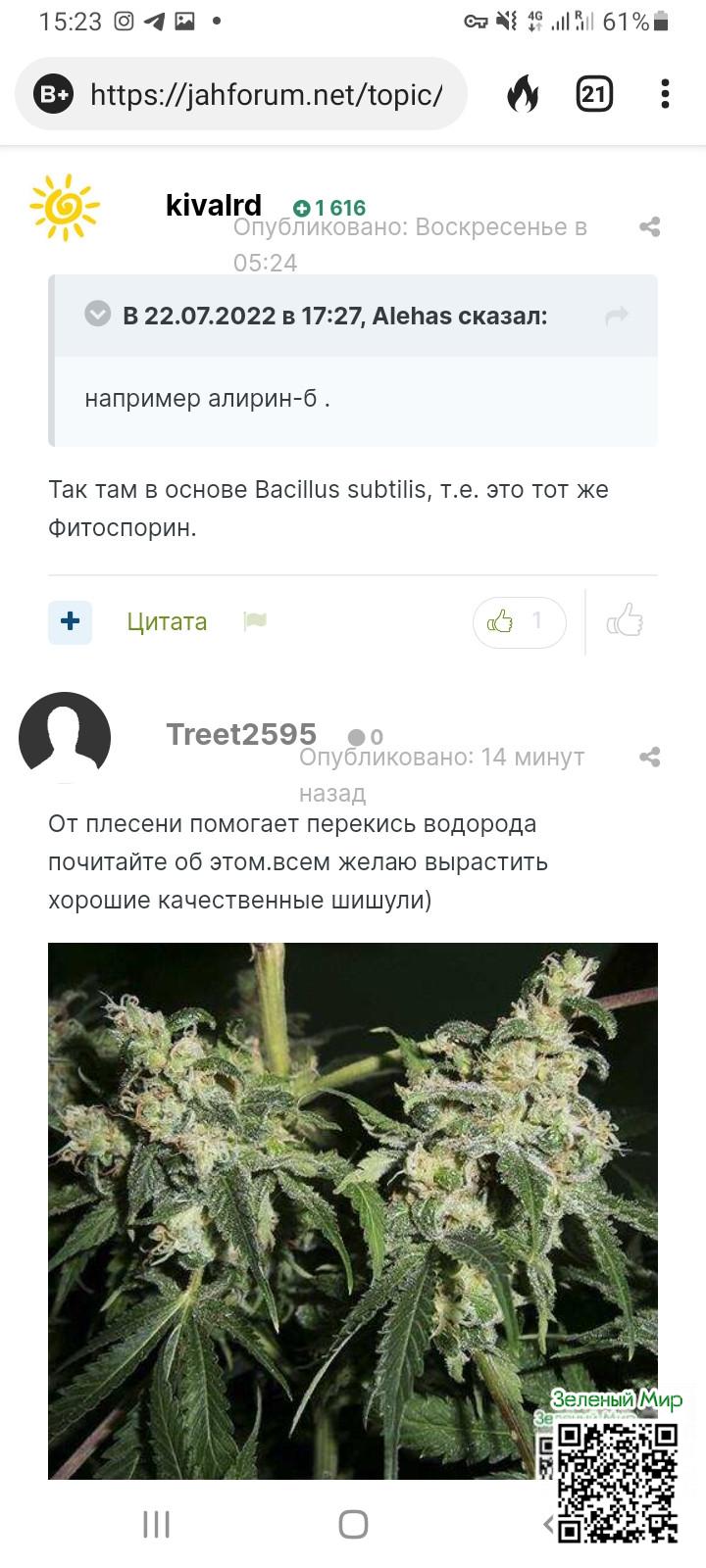Open the attached cannabis plant photo
The height and width of the screenshot is (1568, 706).
tap(353, 1210)
